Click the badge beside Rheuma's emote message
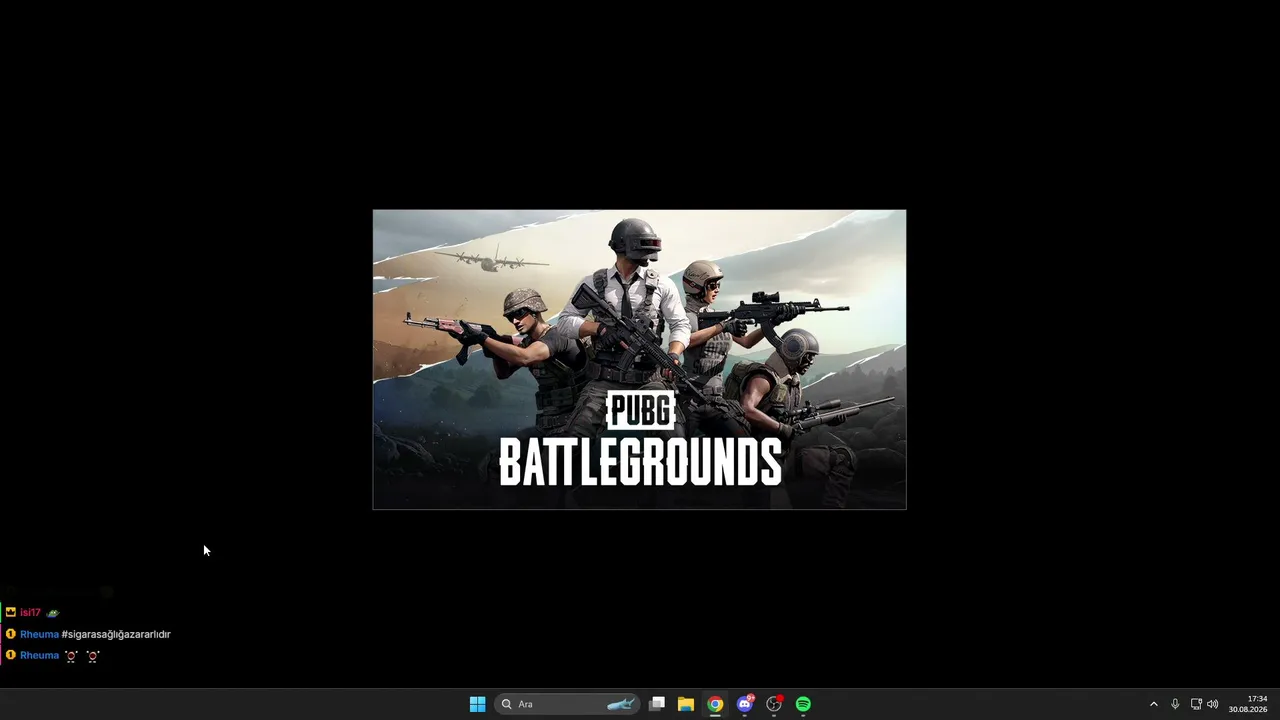 [10, 655]
